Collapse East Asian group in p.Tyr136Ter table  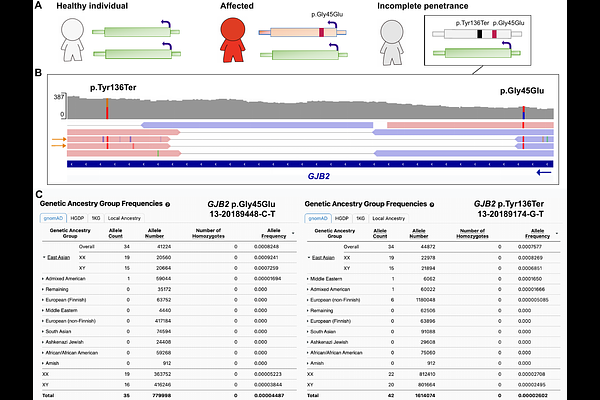tap(308, 258)
